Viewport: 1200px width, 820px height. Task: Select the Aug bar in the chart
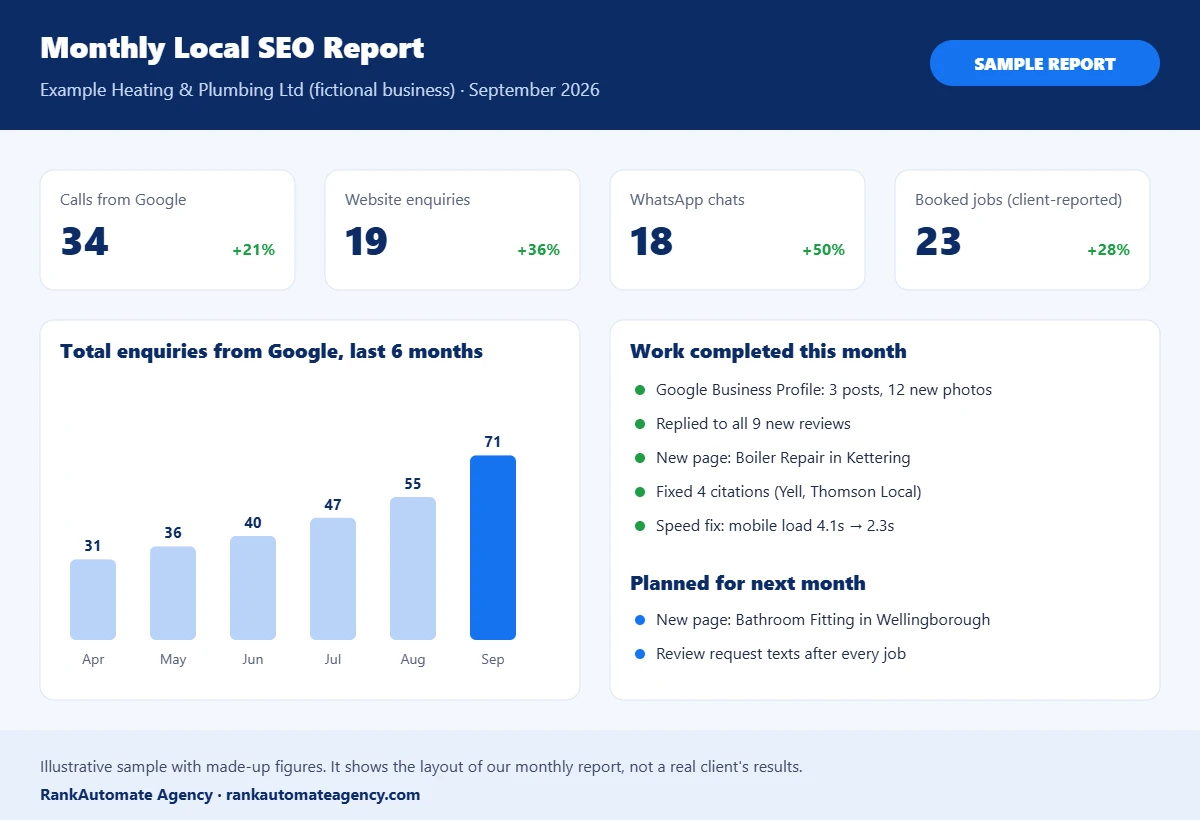click(x=413, y=568)
